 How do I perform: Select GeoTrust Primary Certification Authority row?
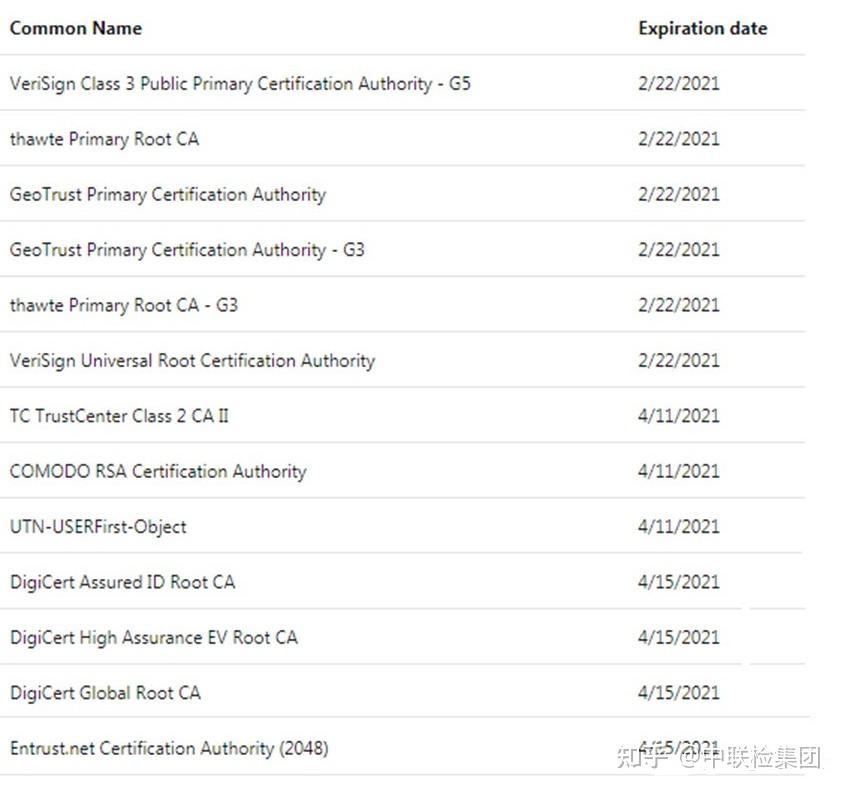tap(168, 194)
